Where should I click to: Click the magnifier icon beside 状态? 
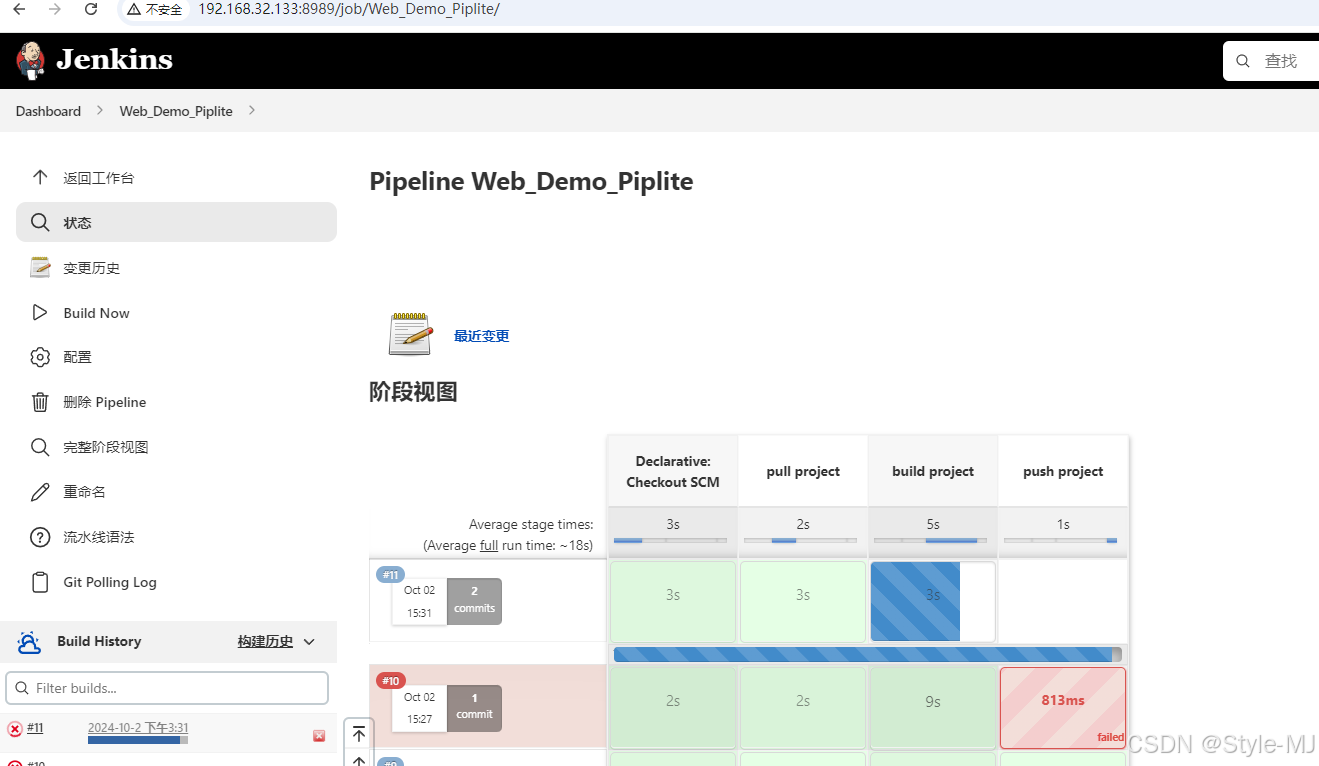[40, 222]
